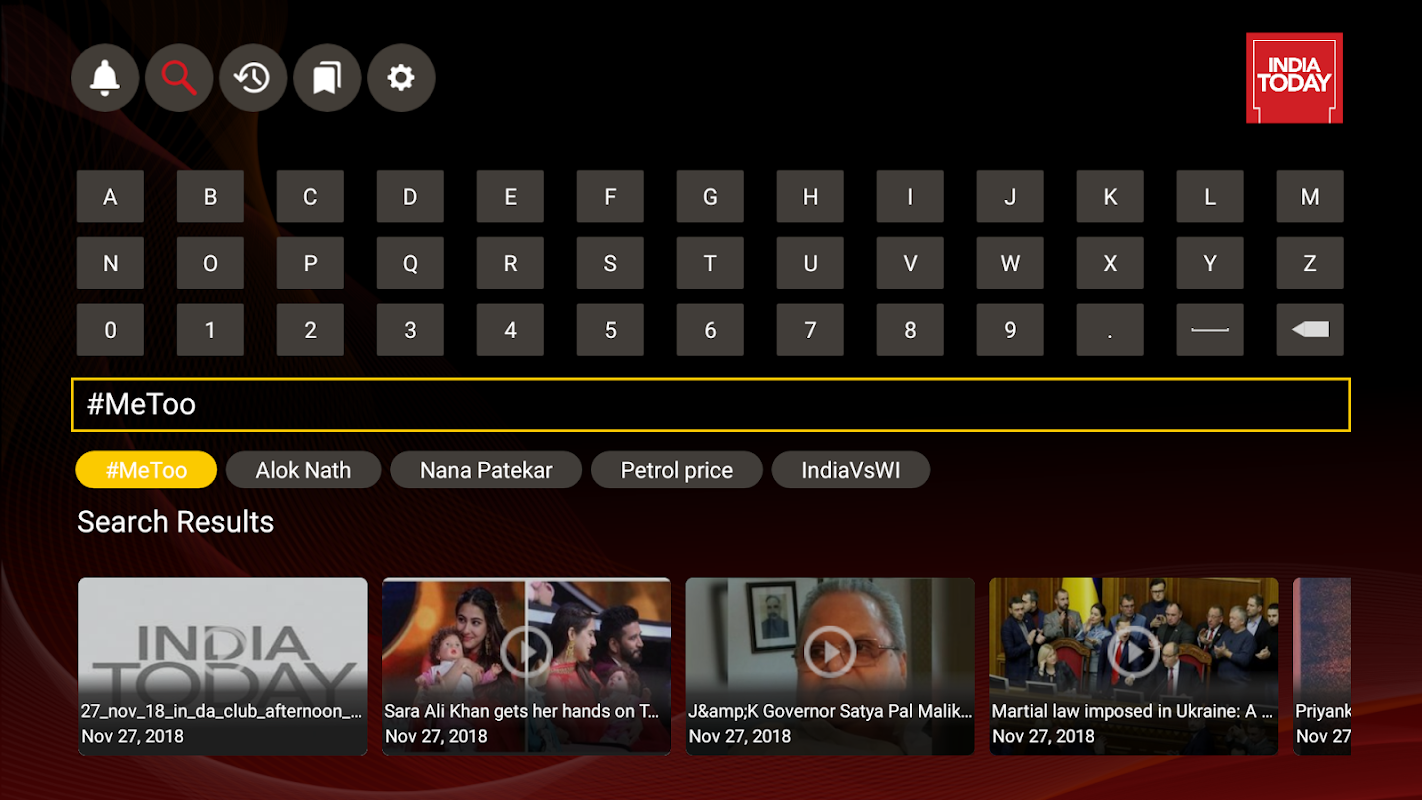This screenshot has height=800, width=1422.
Task: Select the #MeToo suggestion chip
Action: click(146, 470)
